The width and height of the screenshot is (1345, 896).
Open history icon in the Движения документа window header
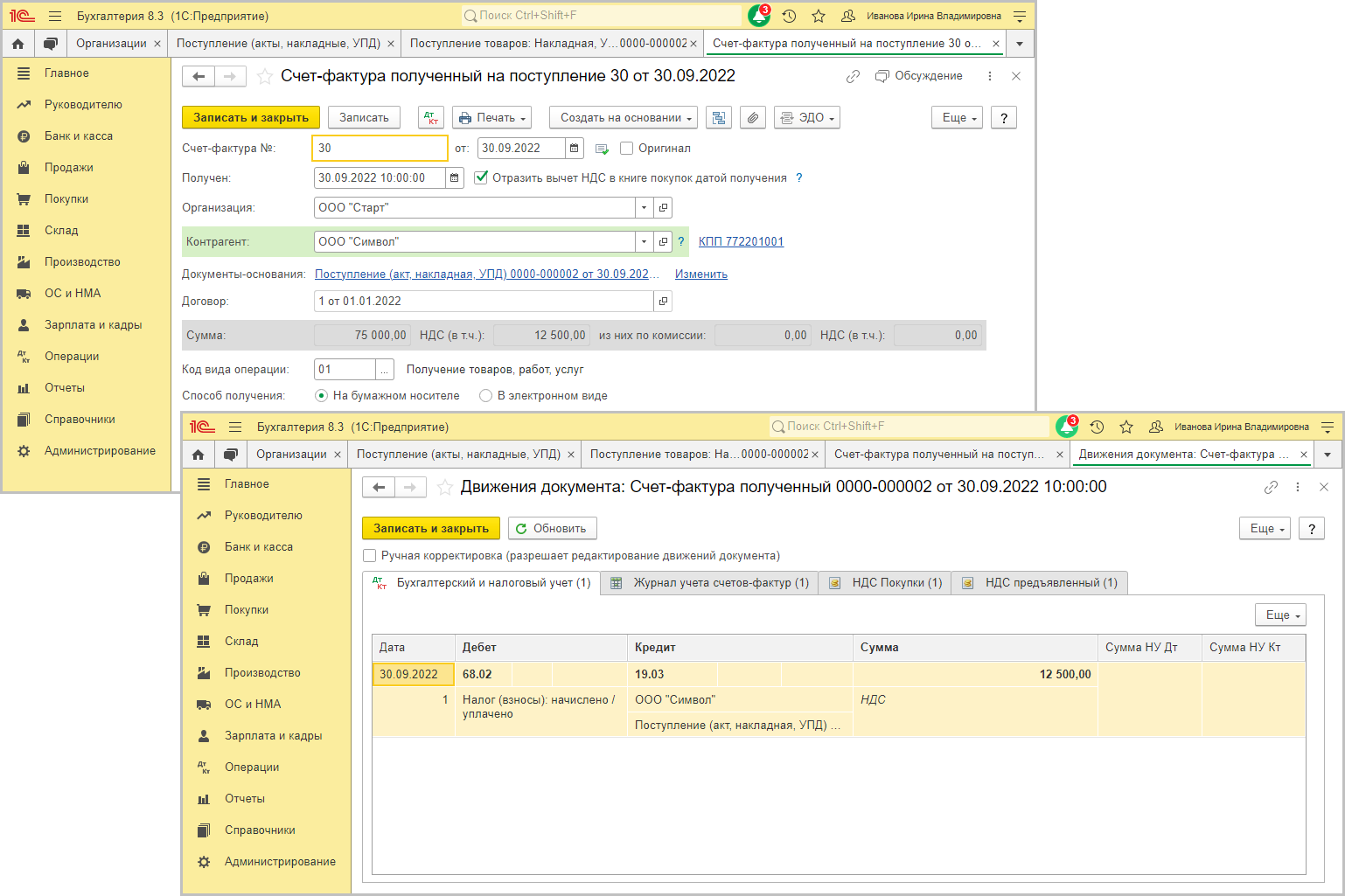(x=1097, y=427)
